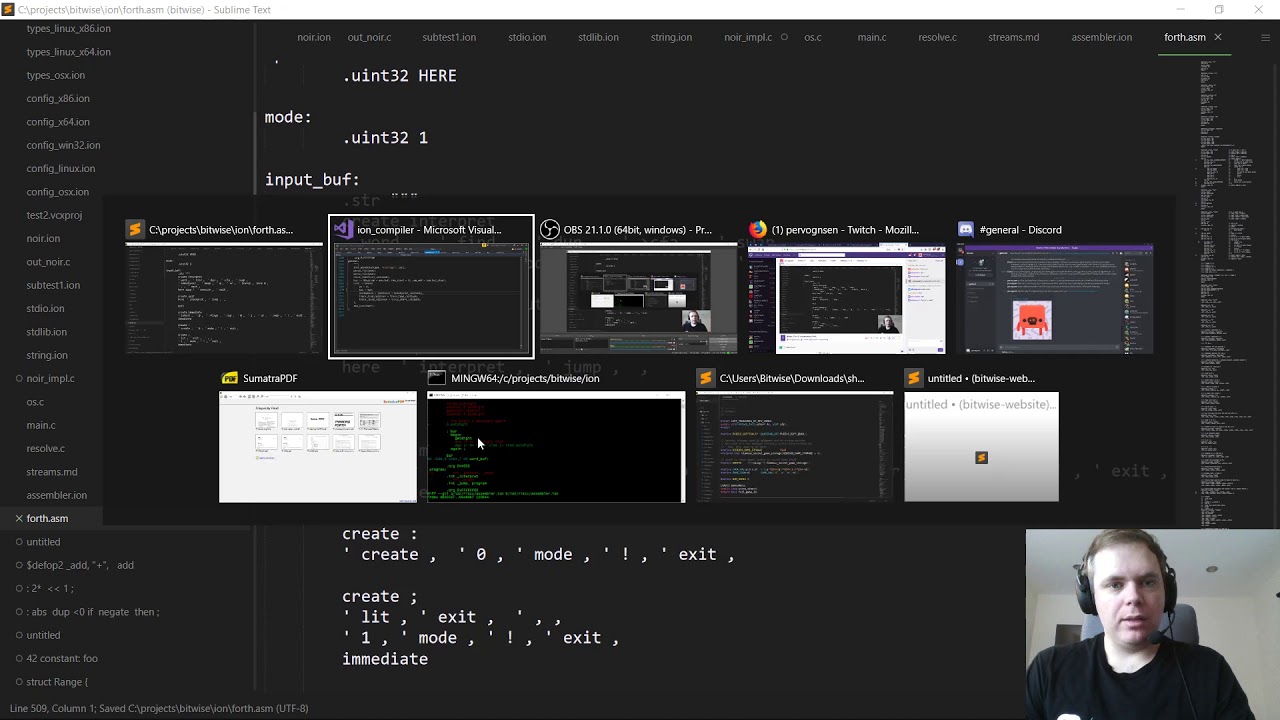Open tab list dropdown arrow

1265,37
